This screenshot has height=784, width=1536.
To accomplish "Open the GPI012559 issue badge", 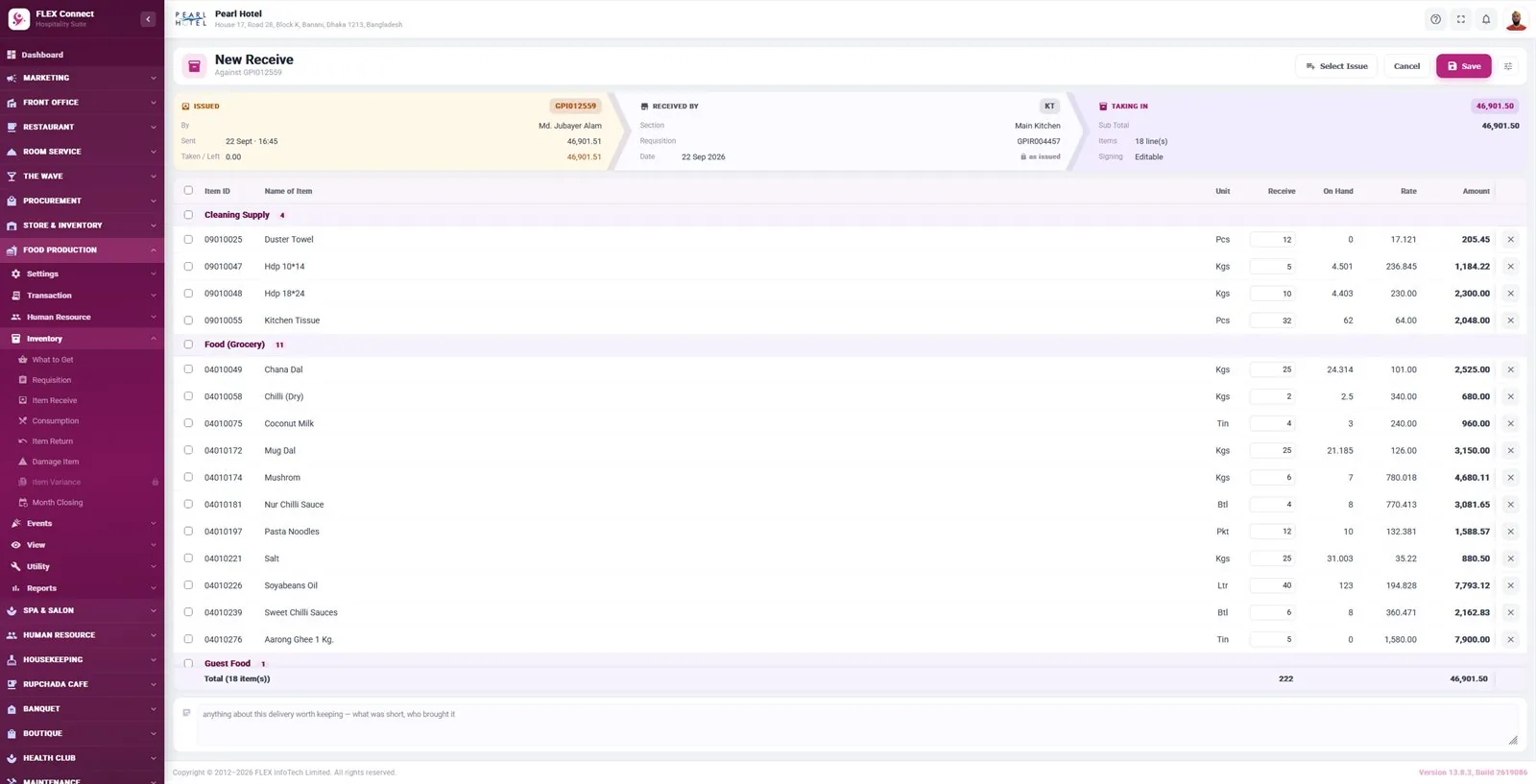I will point(575,107).
